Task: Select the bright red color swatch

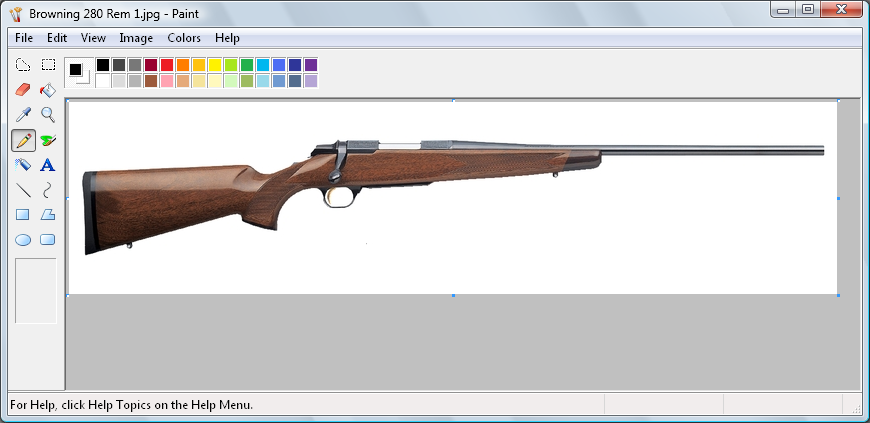Action: pos(167,65)
